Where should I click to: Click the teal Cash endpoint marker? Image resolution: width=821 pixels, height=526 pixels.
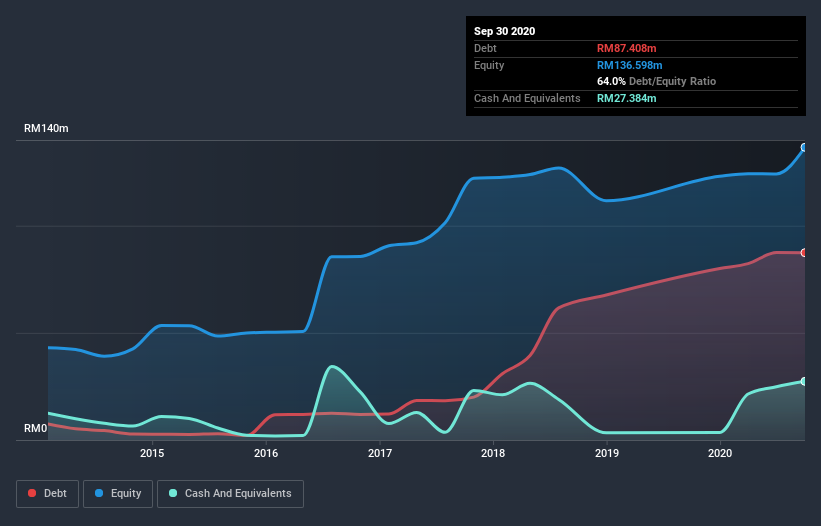click(804, 382)
